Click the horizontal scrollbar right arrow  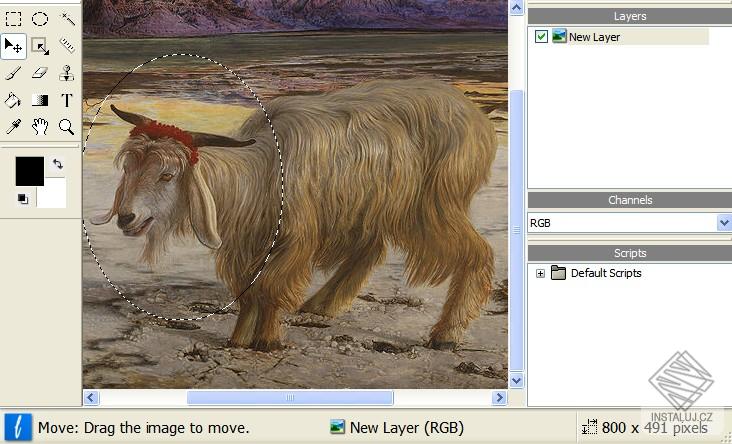pyautogui.click(x=500, y=398)
